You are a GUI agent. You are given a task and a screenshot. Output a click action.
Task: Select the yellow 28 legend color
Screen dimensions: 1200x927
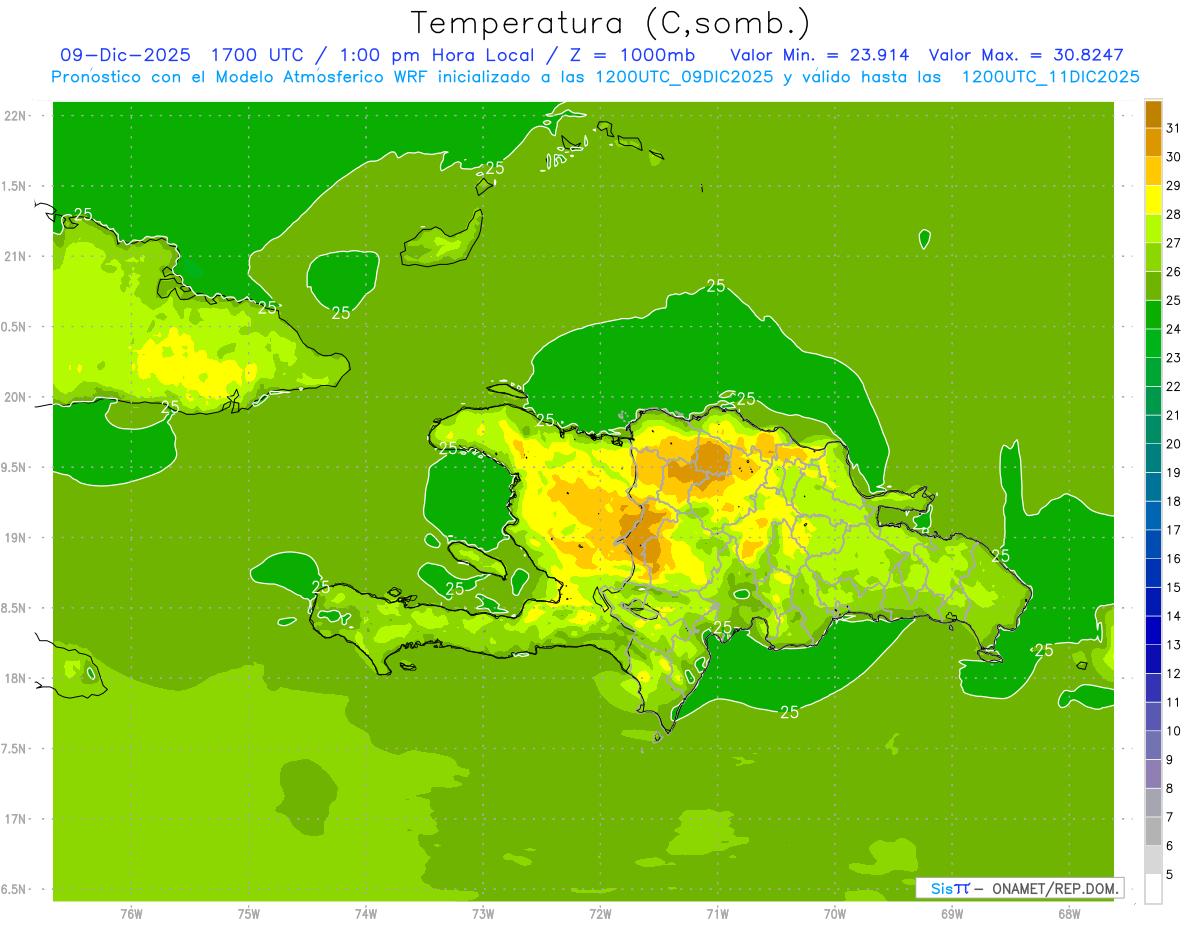1153,200
